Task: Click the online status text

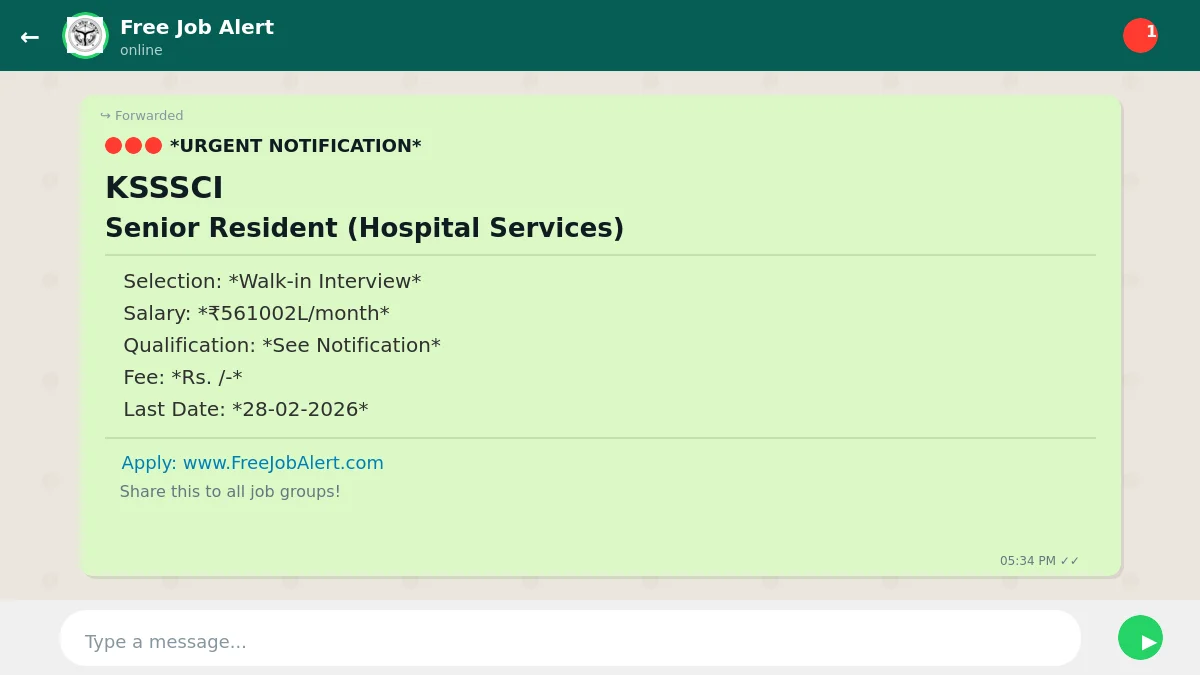Action: (x=141, y=50)
